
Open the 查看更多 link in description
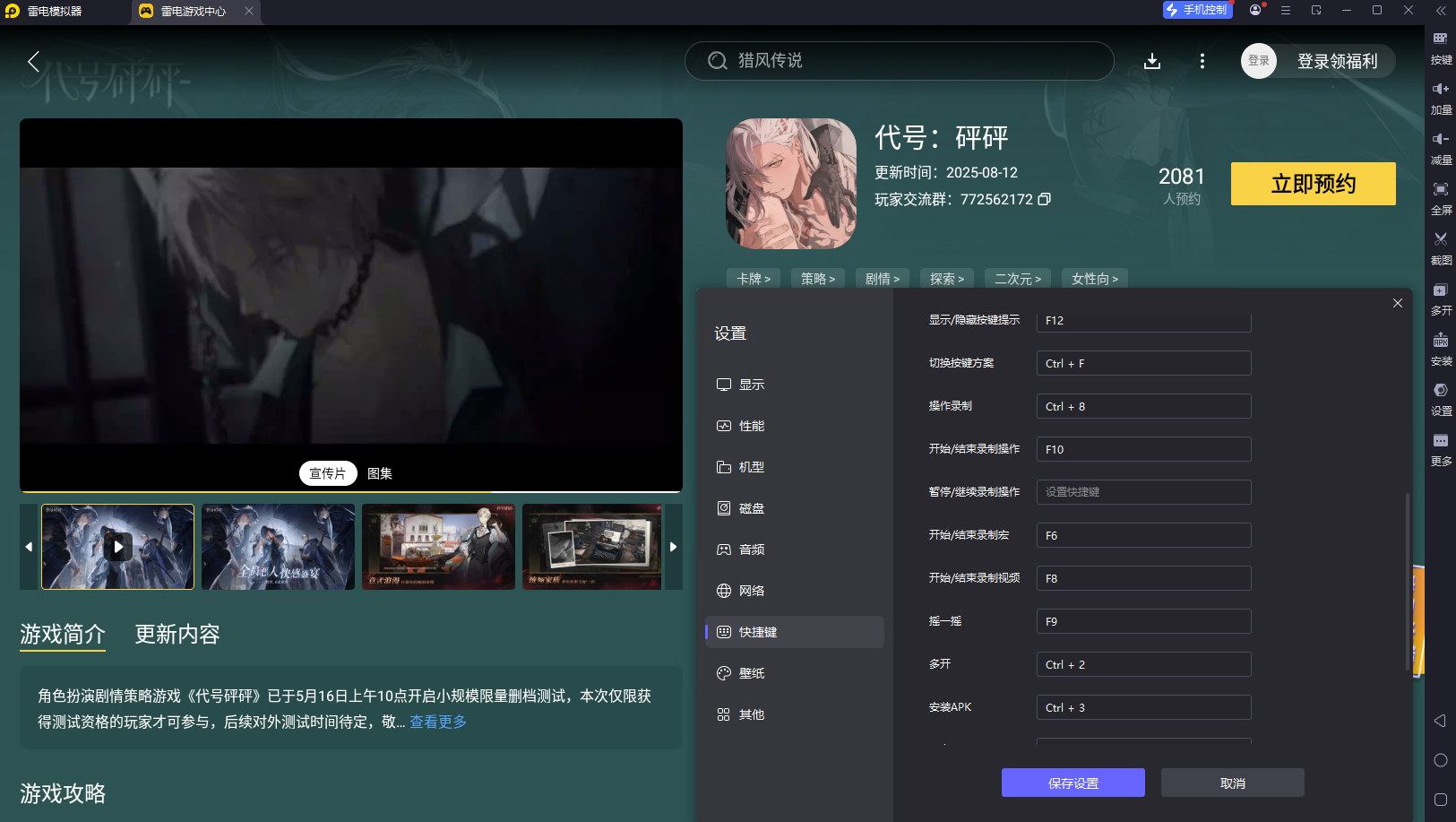click(438, 722)
